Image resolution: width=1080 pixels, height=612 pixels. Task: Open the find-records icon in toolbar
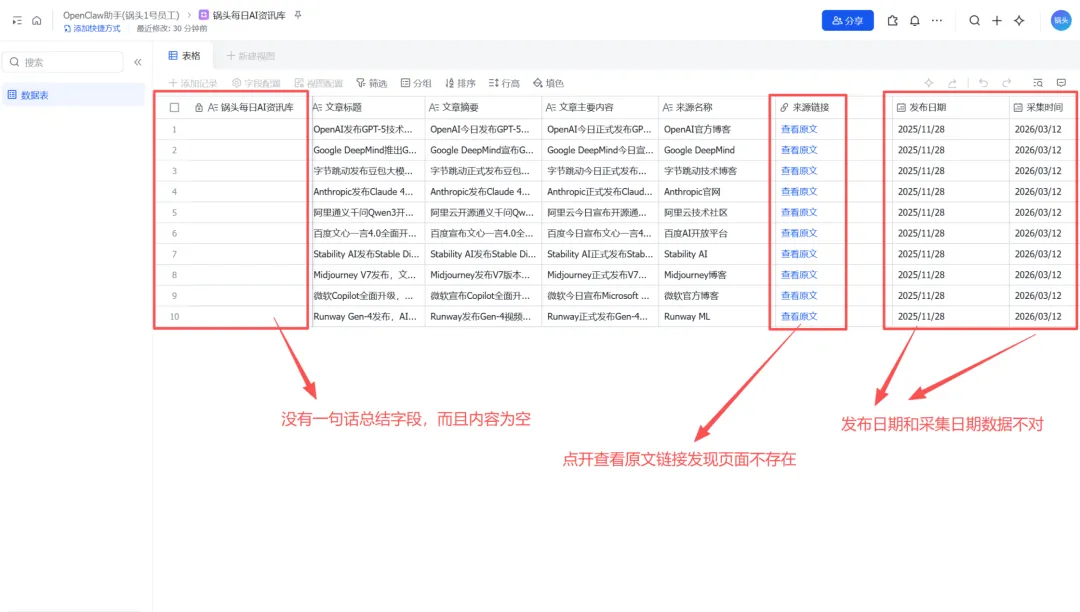click(1038, 83)
